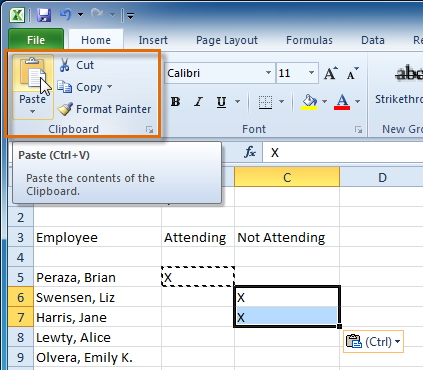The height and width of the screenshot is (370, 423).
Task: Undo the last action
Action: pos(65,15)
